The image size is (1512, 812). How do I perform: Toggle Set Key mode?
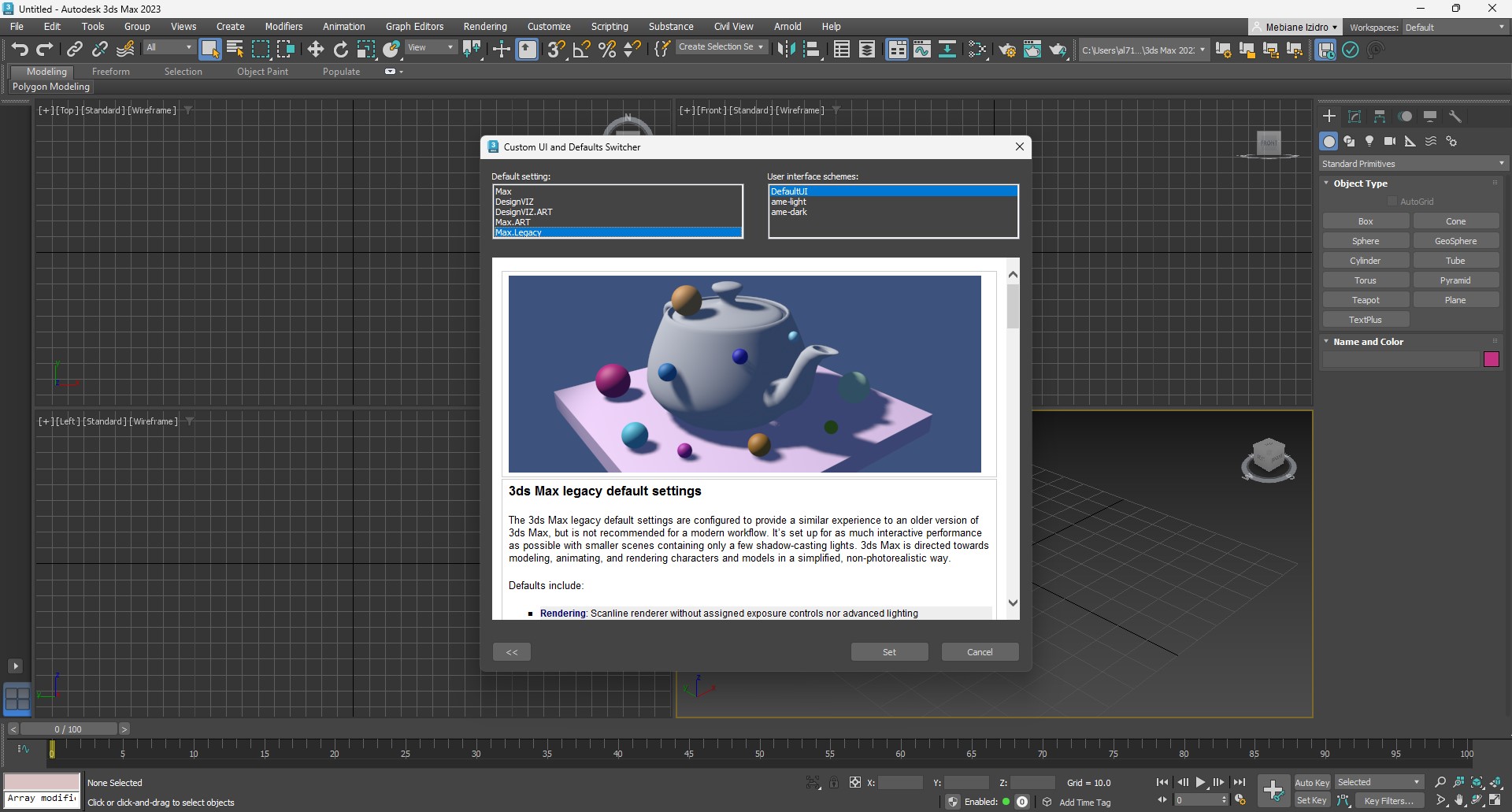coord(1311,800)
